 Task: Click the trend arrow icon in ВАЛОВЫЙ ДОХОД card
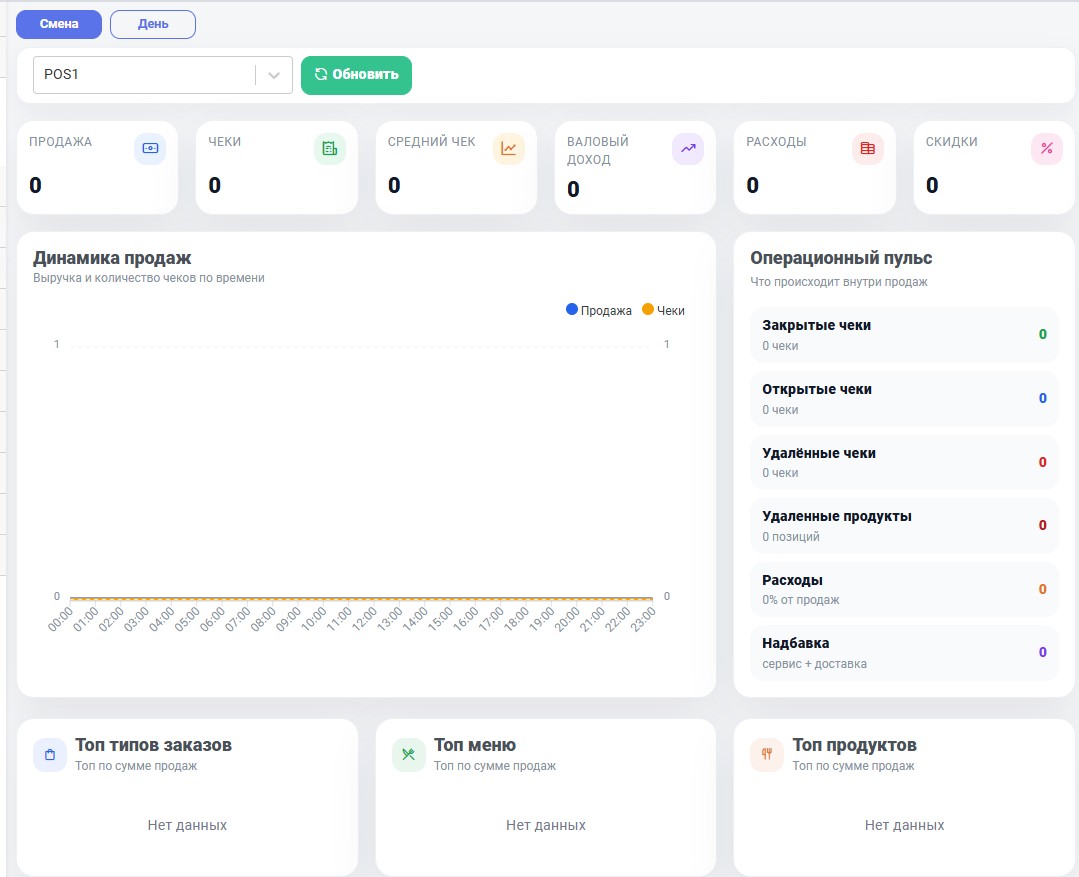688,149
